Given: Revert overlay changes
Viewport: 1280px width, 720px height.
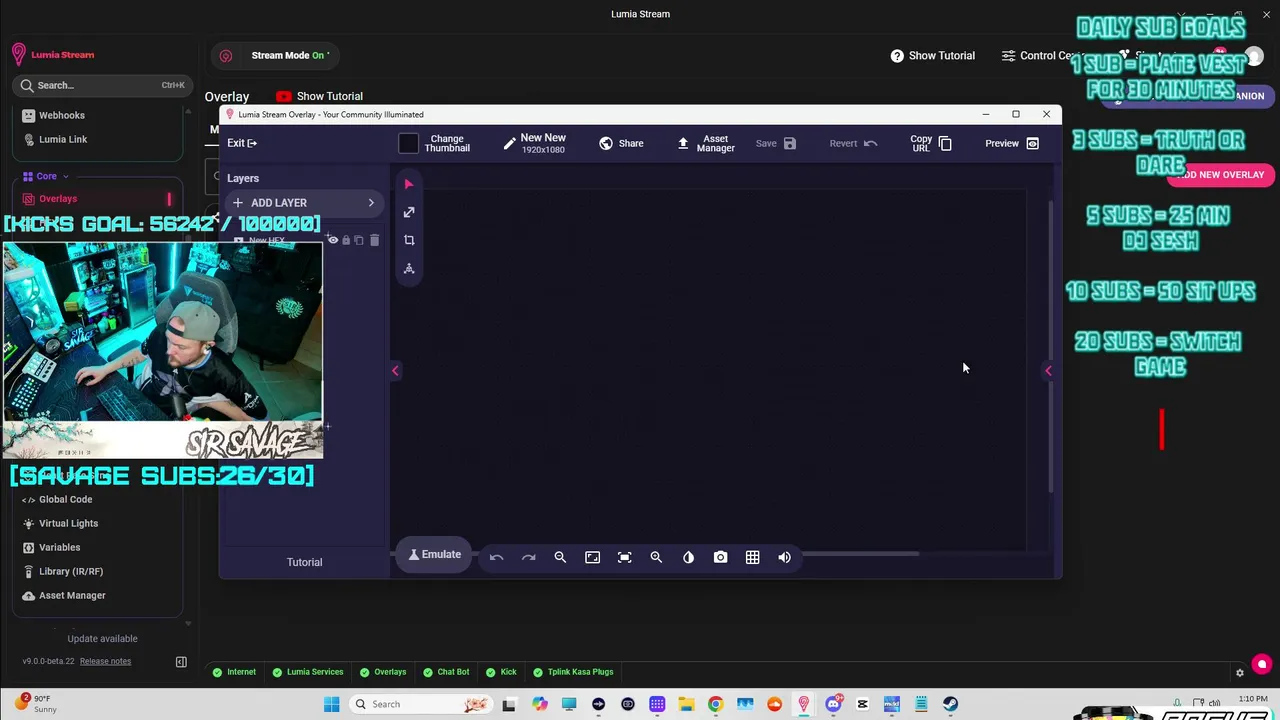Looking at the screenshot, I should 853,143.
